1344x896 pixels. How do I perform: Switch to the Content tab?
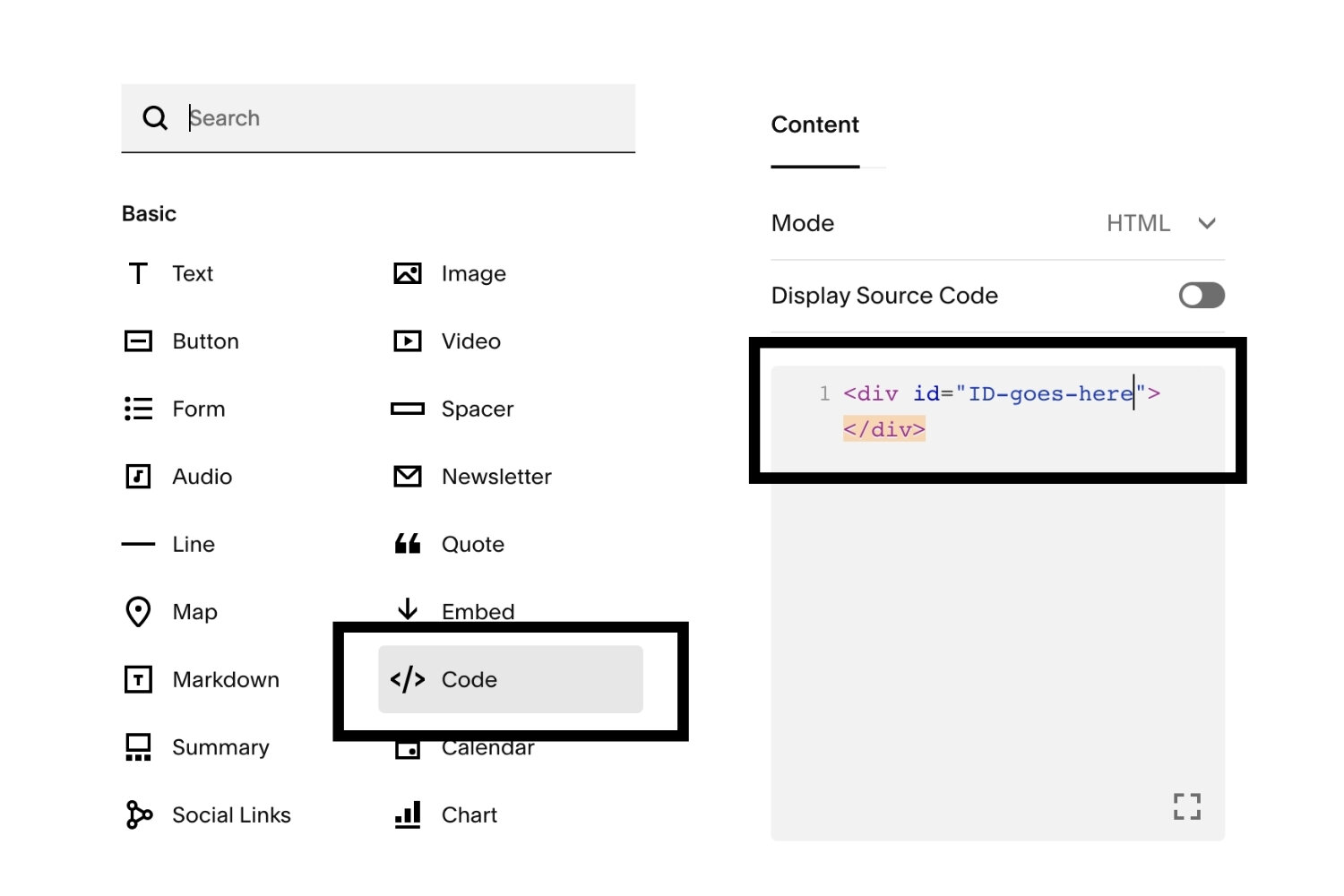coord(814,125)
